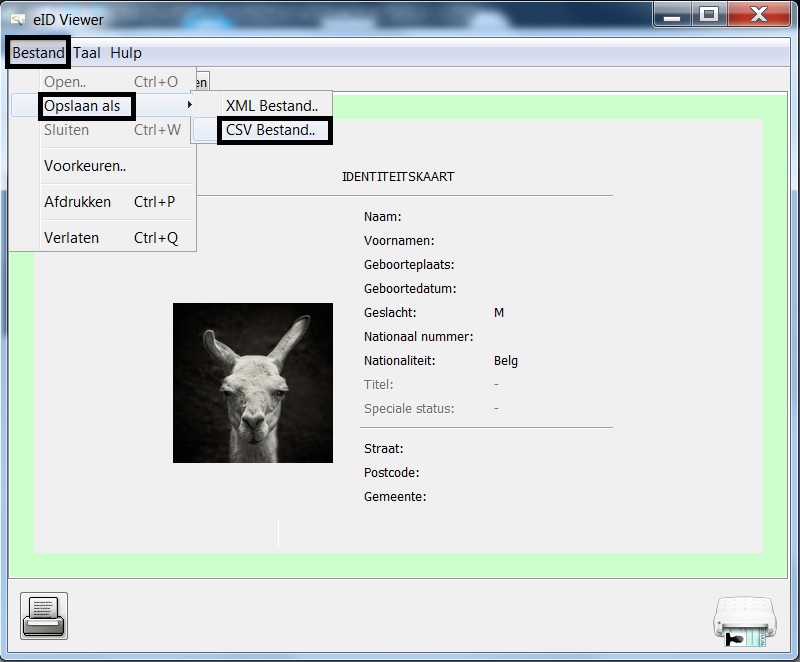Screen dimensions: 800x662
Task: Click the Nationaliteit value Belg
Action: point(506,360)
